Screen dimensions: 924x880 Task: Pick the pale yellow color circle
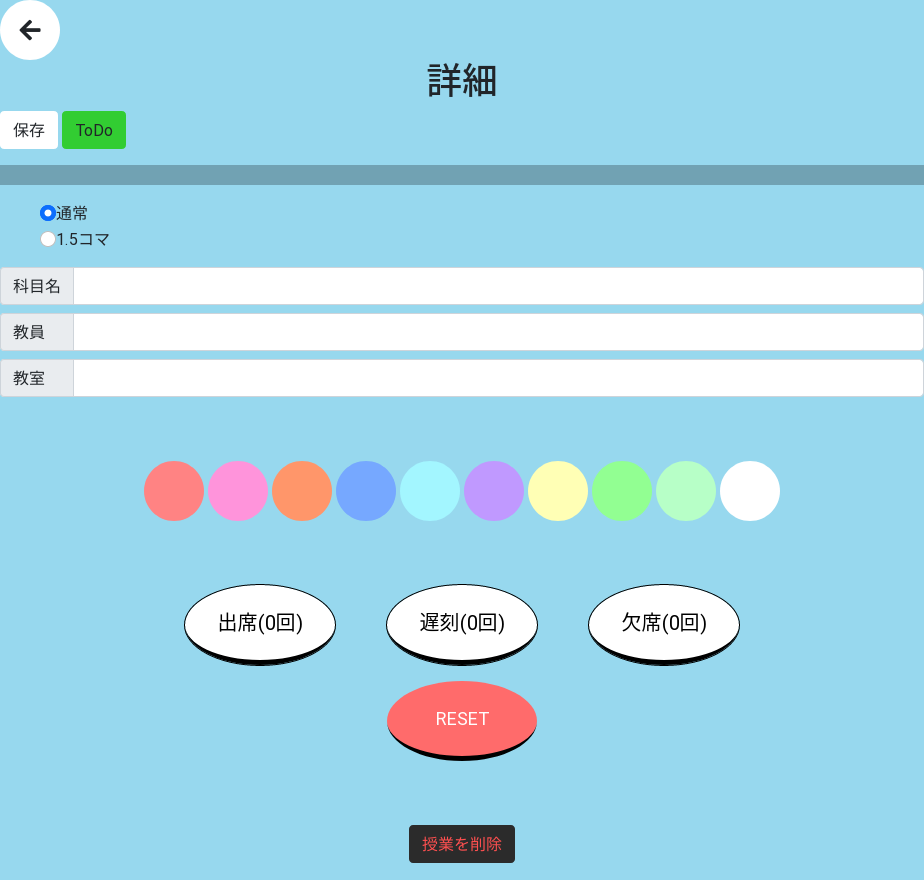click(x=558, y=491)
